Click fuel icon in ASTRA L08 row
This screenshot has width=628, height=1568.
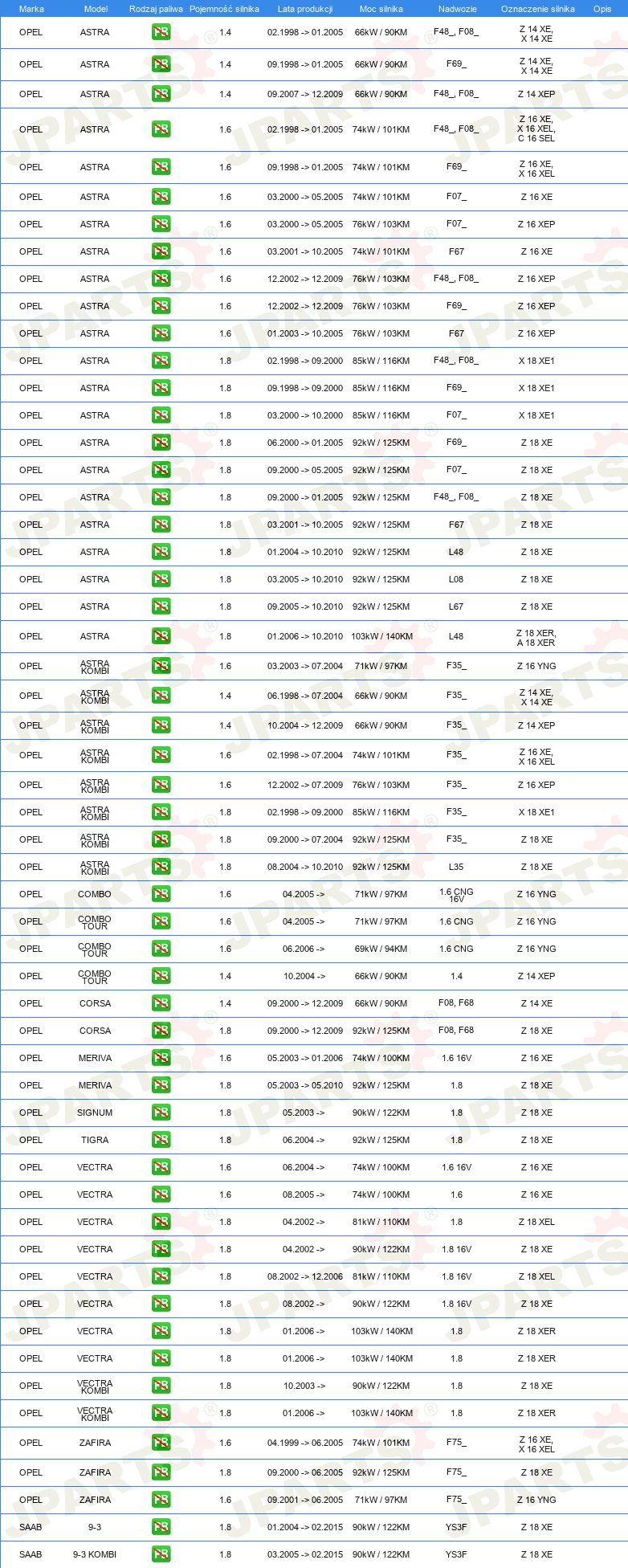pyautogui.click(x=161, y=578)
